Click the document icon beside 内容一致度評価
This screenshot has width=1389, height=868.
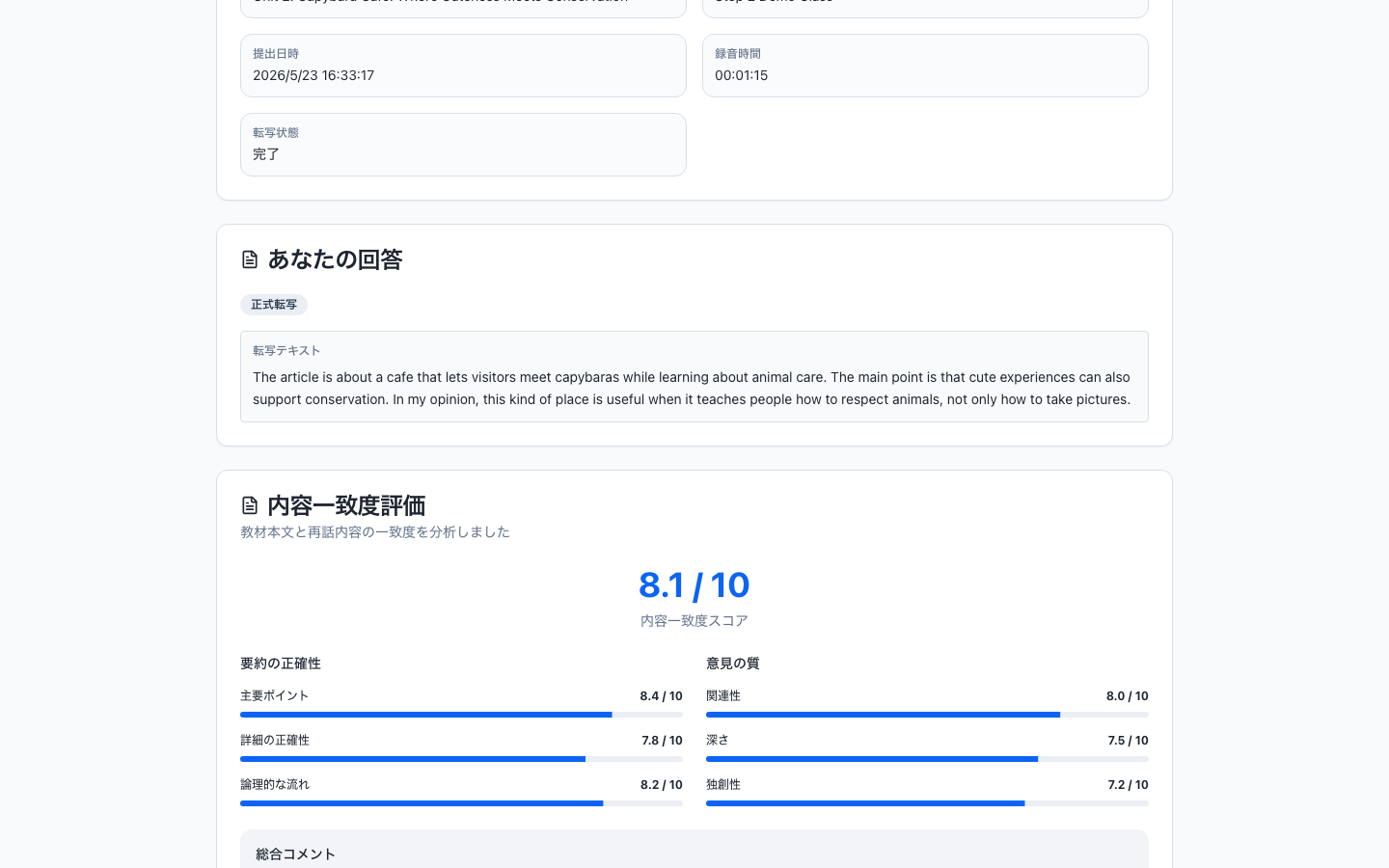(250, 505)
